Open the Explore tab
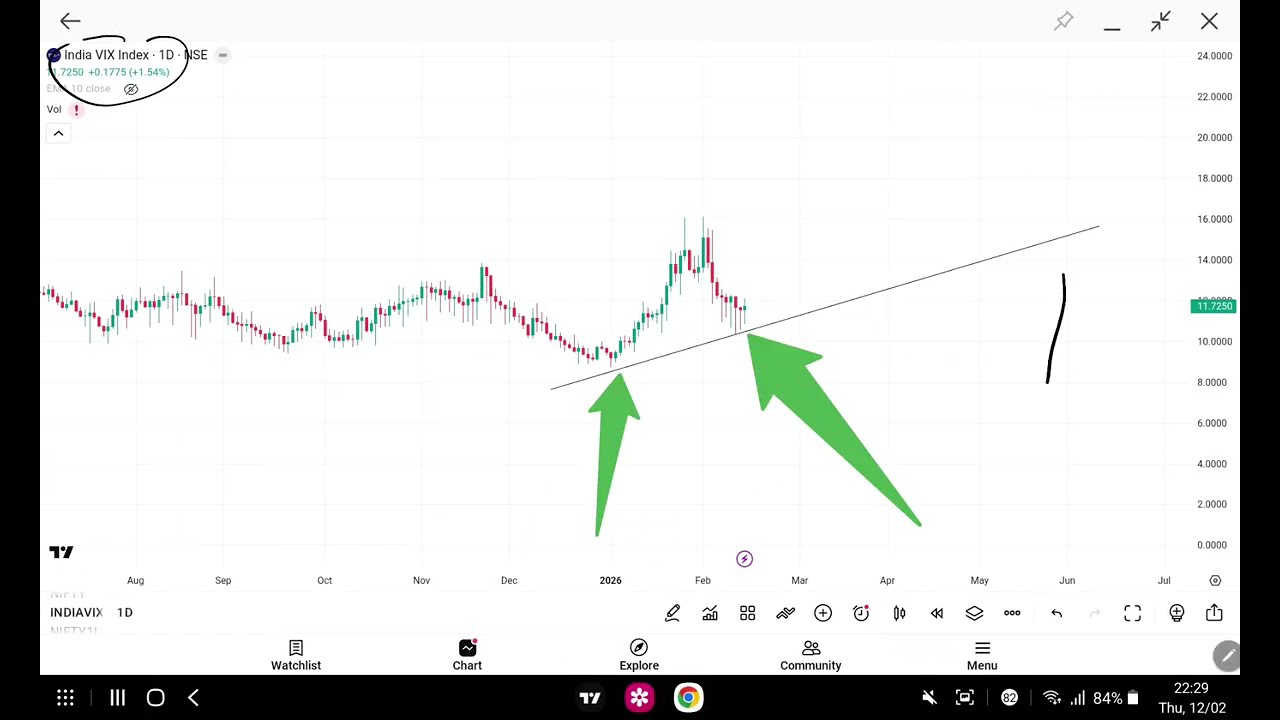 coord(639,655)
